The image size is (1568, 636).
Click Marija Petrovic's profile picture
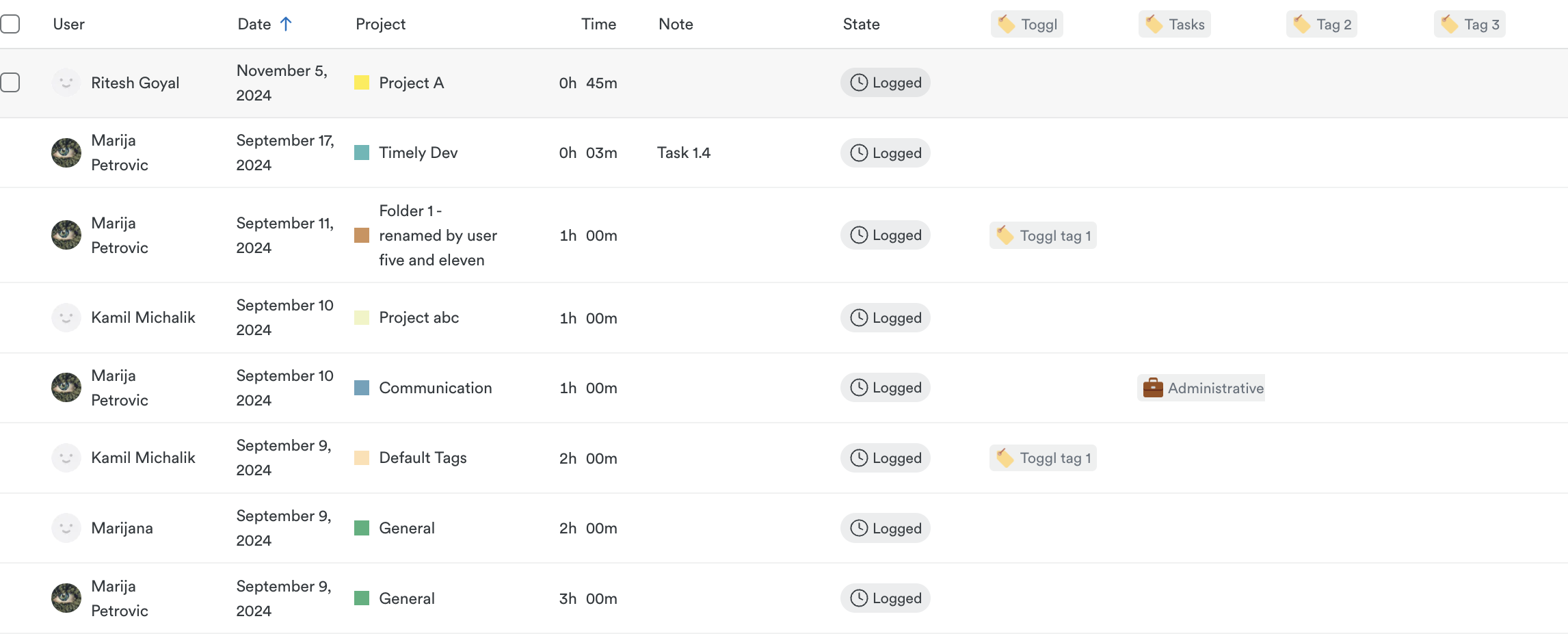pos(66,152)
